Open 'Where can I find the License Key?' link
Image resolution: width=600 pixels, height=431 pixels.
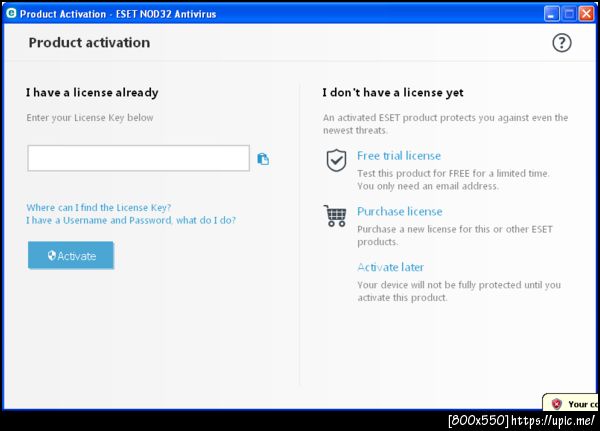(x=99, y=207)
